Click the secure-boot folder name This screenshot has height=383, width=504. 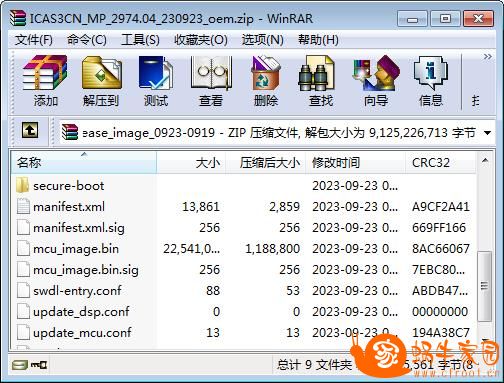coord(69,186)
